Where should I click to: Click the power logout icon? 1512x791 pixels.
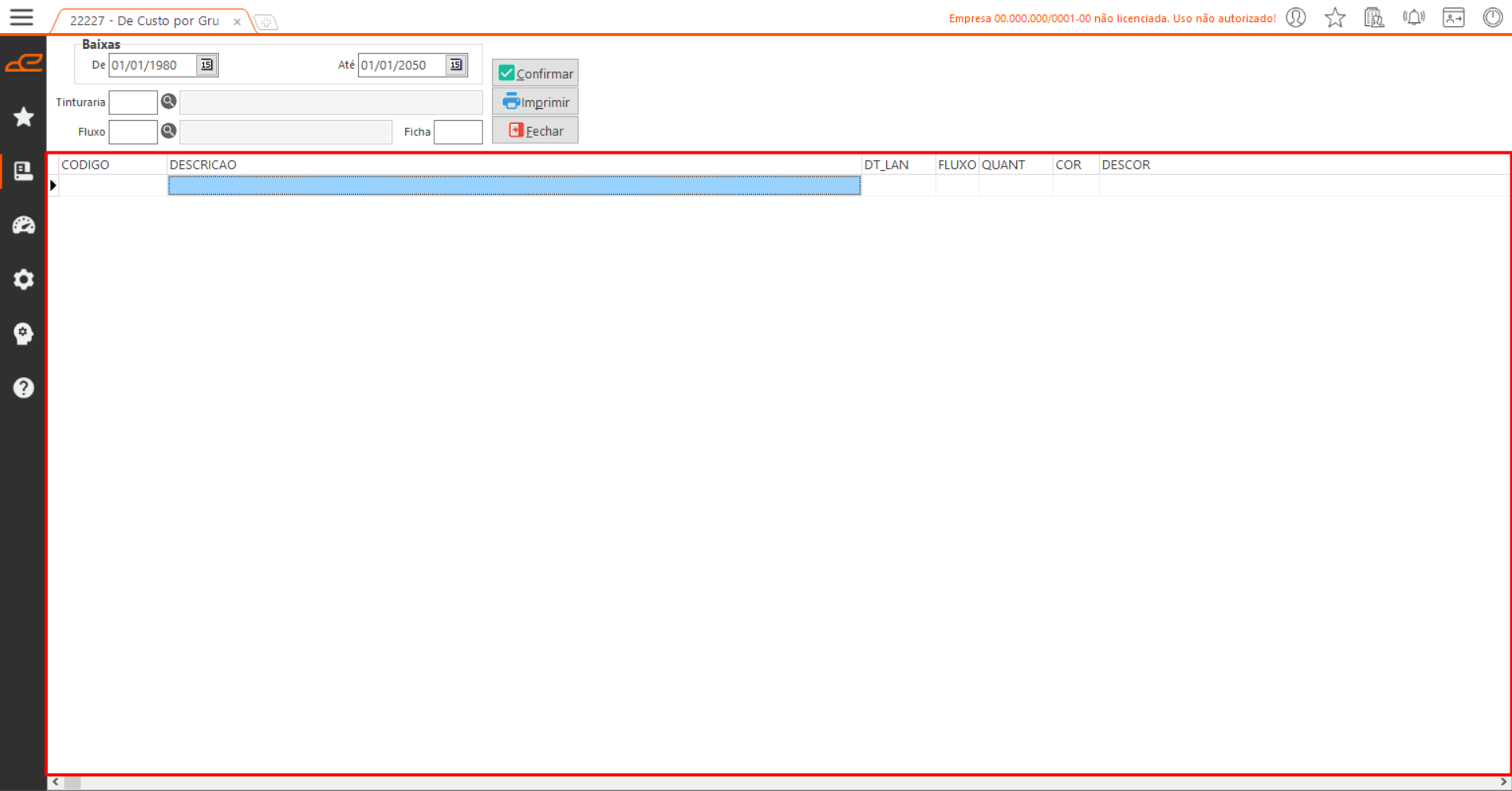click(1492, 17)
